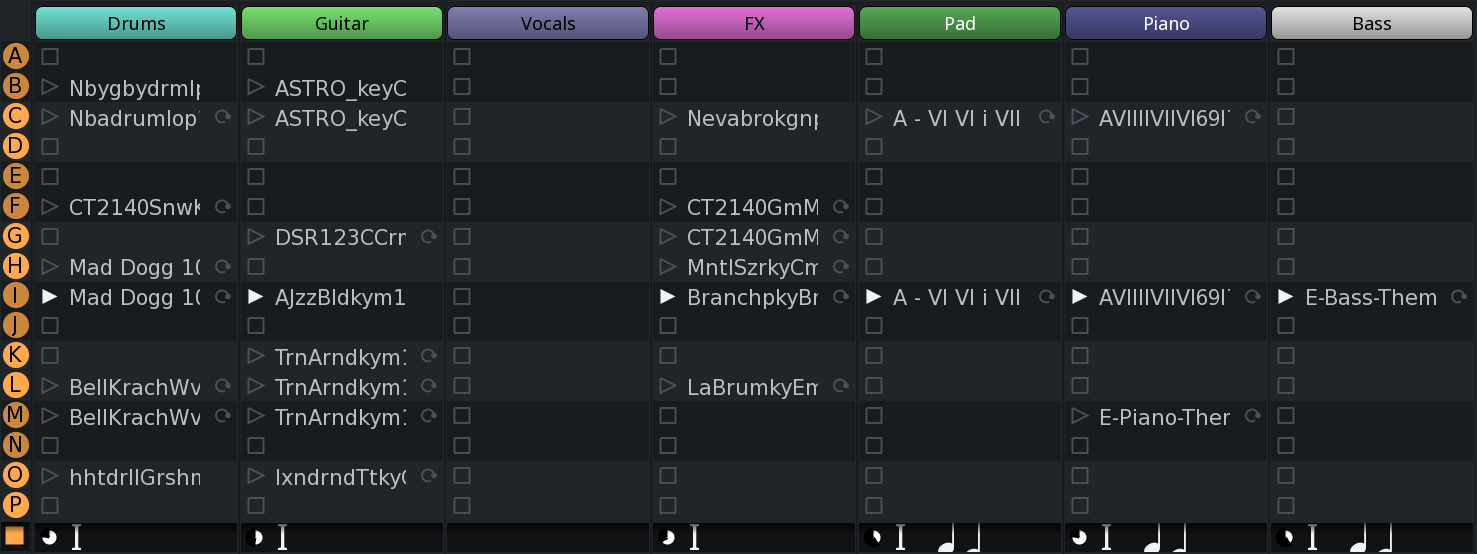
Task: Select the Vocals track header
Action: tap(548, 23)
